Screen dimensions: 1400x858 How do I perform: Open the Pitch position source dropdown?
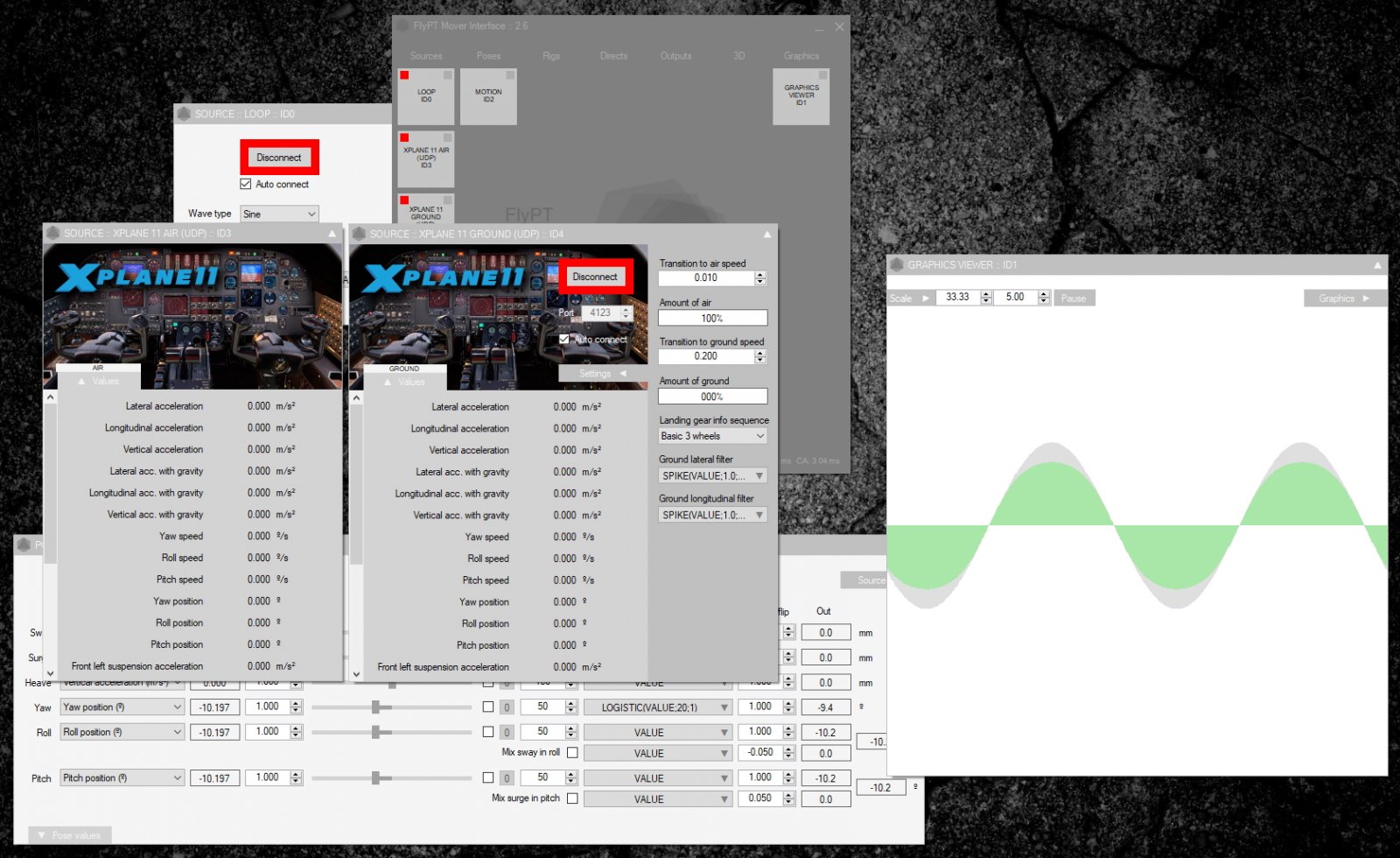pyautogui.click(x=122, y=777)
